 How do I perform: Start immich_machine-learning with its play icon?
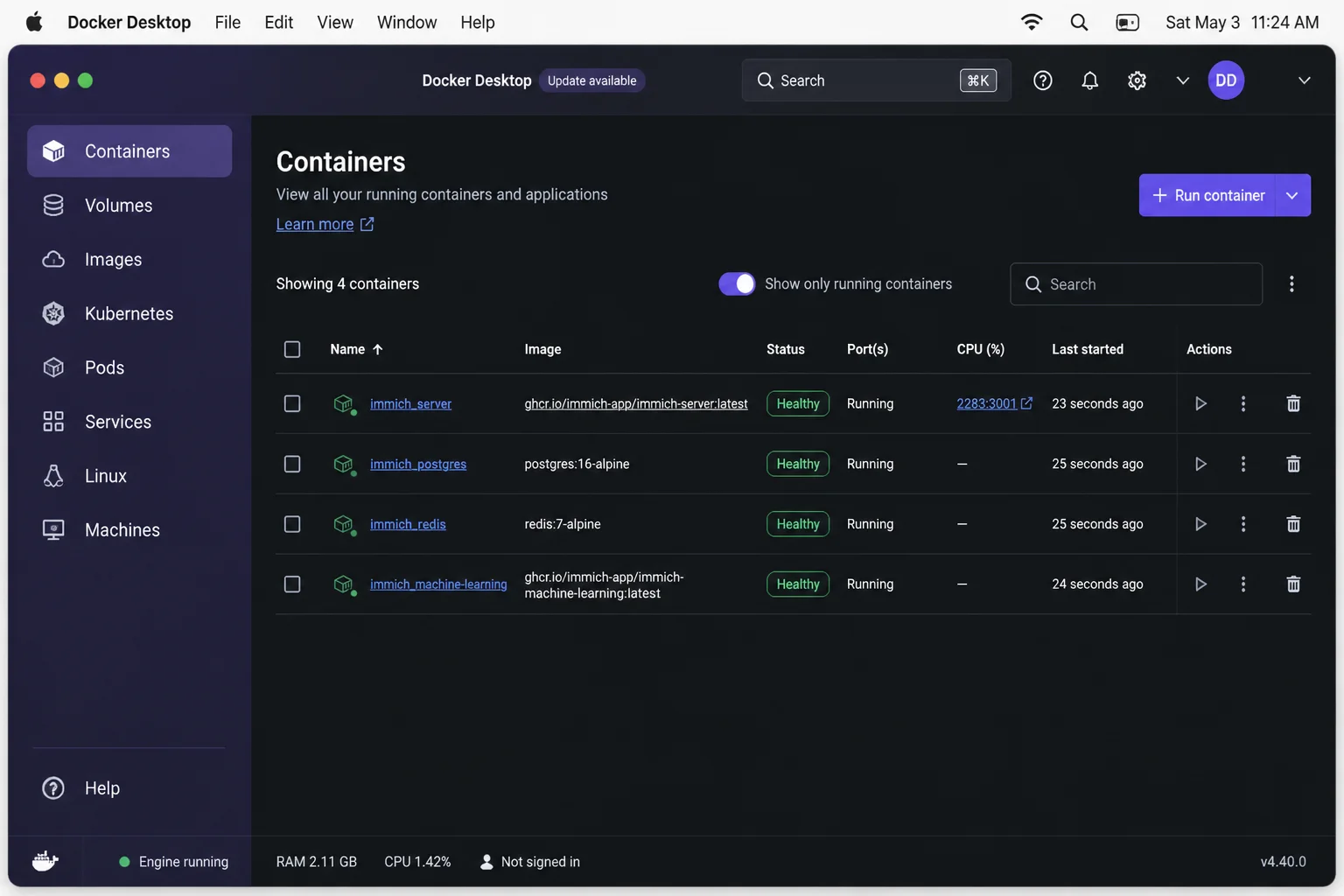[1200, 584]
